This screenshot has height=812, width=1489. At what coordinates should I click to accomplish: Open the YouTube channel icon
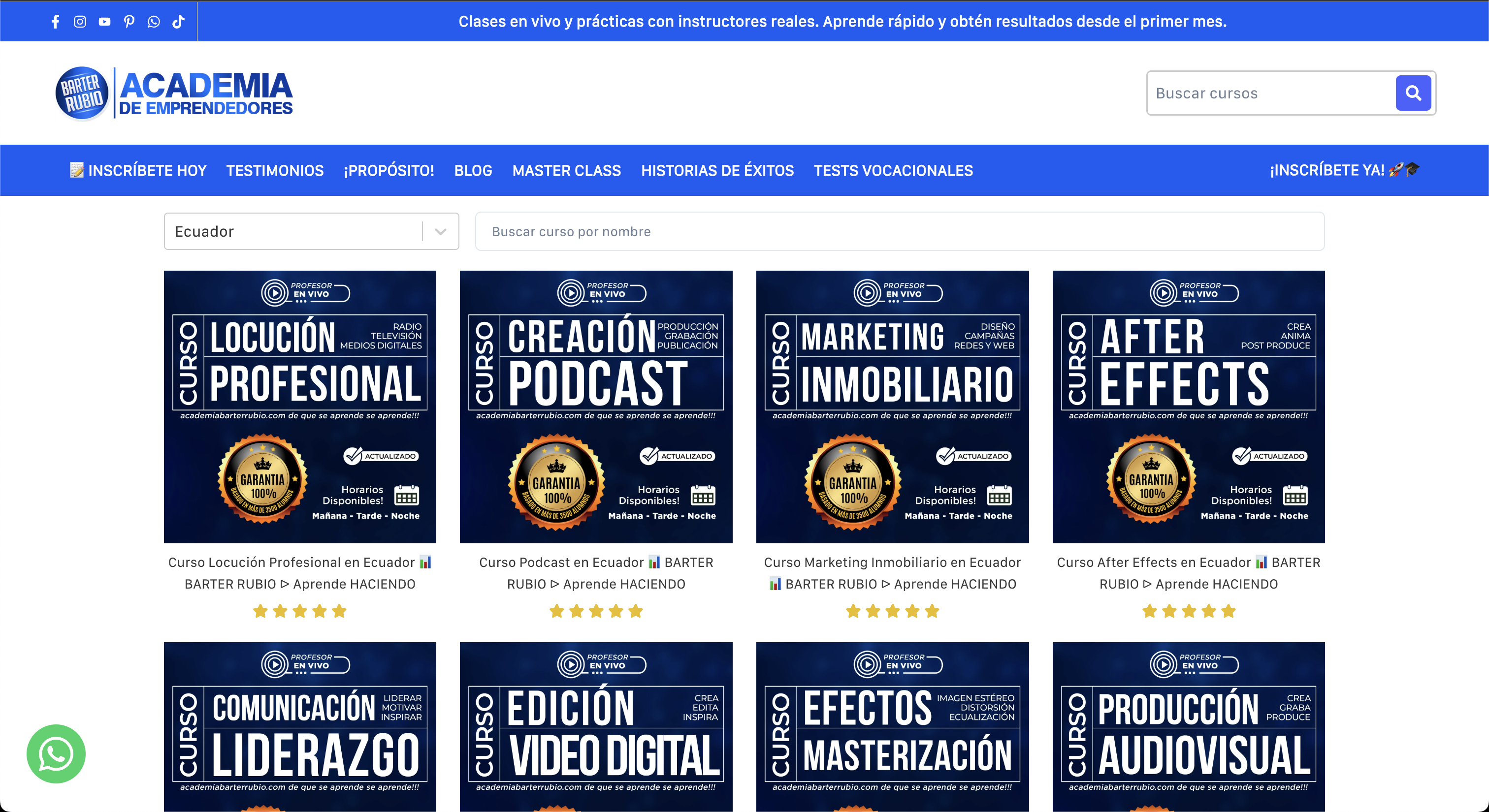click(x=104, y=21)
